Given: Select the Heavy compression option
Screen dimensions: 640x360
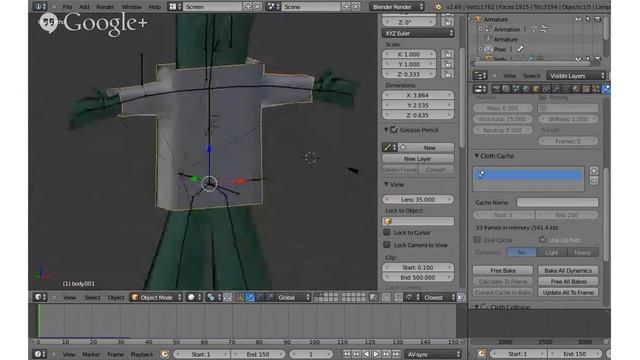Looking at the screenshot, I should [x=582, y=253].
